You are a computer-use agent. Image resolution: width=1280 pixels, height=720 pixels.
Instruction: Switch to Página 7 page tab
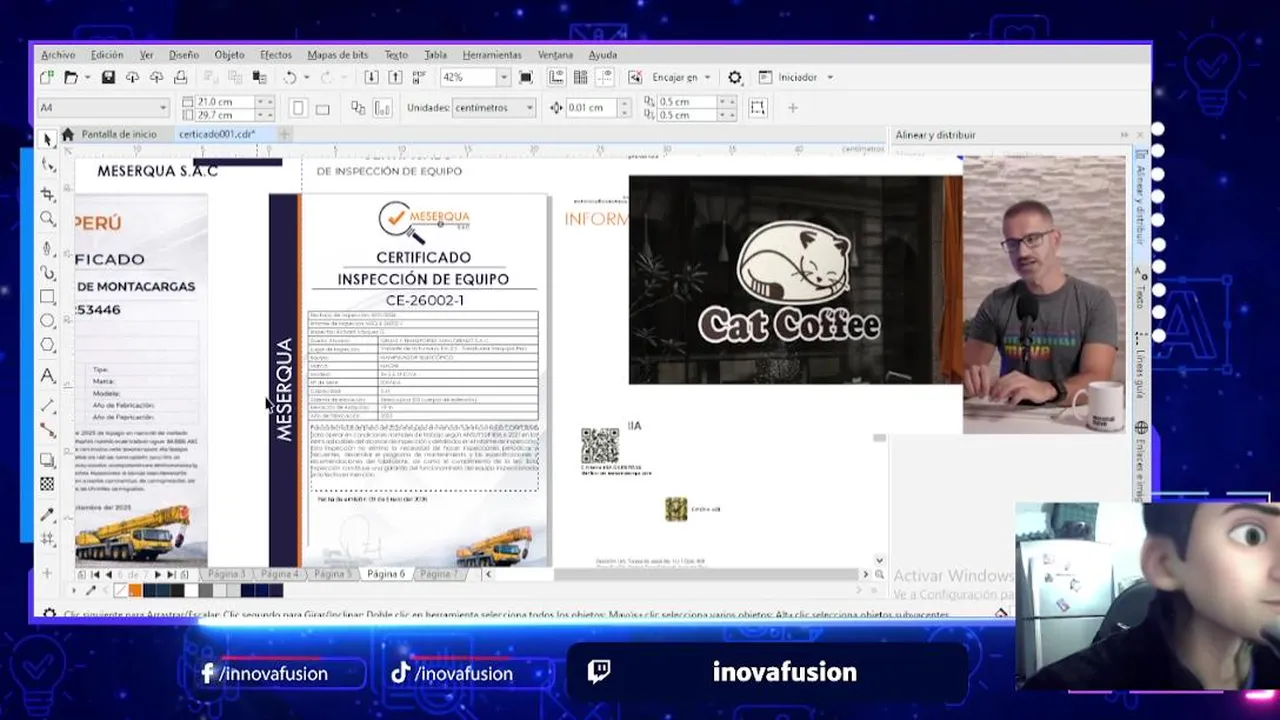437,574
